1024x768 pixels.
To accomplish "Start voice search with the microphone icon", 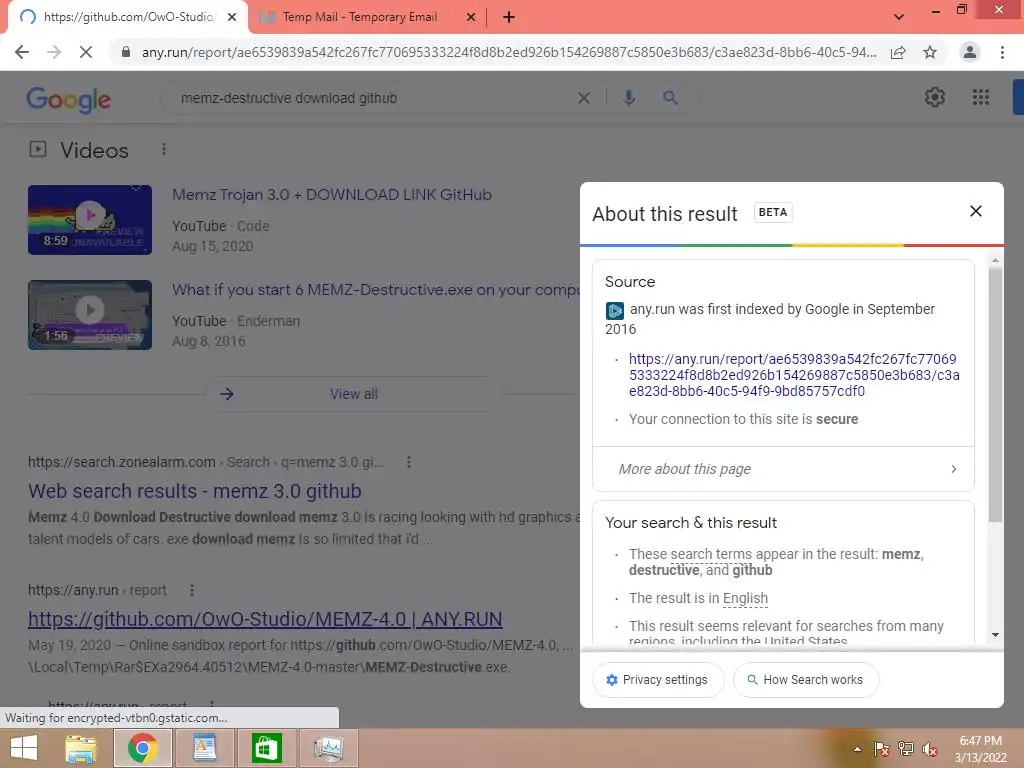I will coord(629,98).
